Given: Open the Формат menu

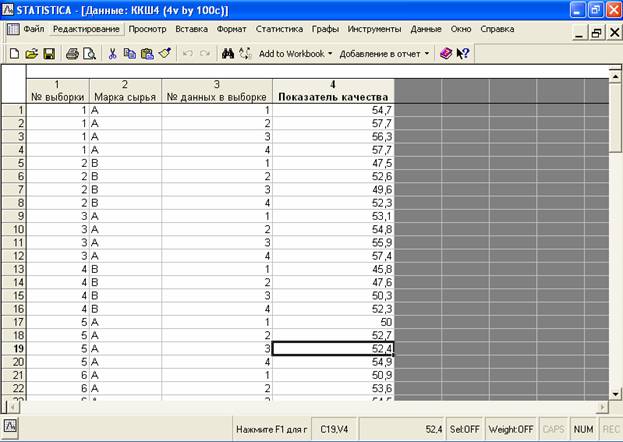Looking at the screenshot, I should 232,29.
